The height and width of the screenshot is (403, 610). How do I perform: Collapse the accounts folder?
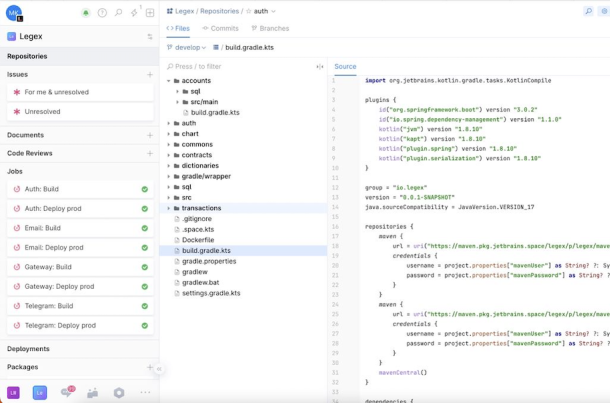(x=169, y=80)
